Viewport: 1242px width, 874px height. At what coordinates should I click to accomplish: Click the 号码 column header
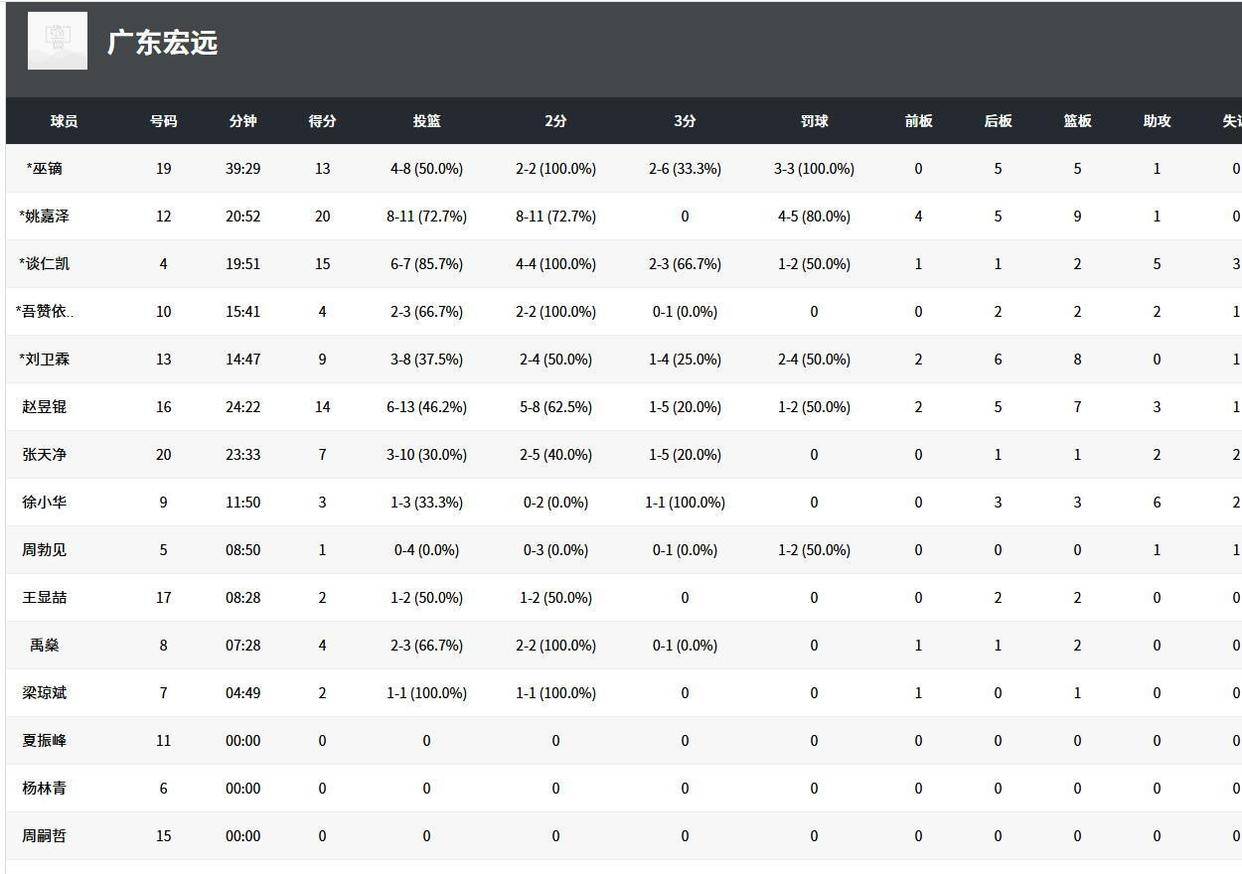pyautogui.click(x=163, y=121)
